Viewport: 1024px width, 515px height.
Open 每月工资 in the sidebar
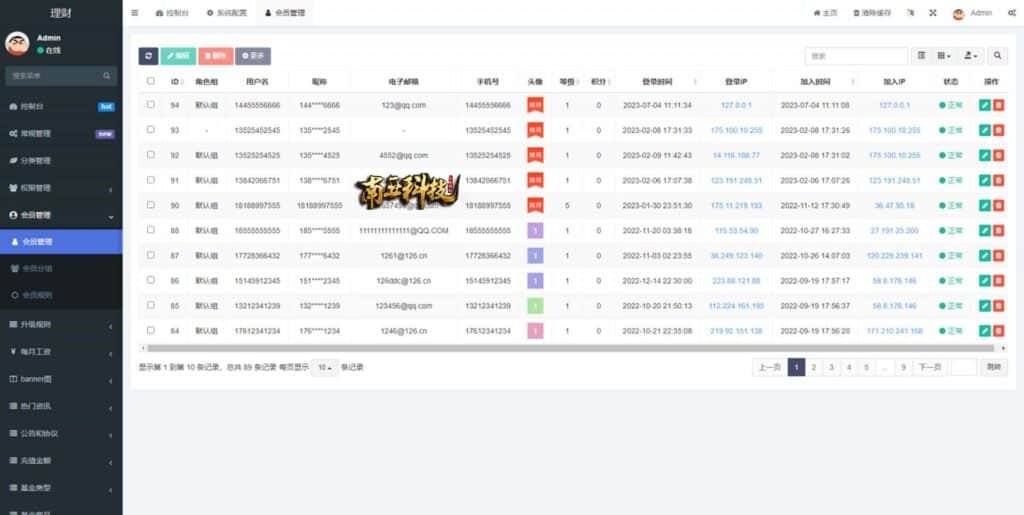pyautogui.click(x=60, y=352)
